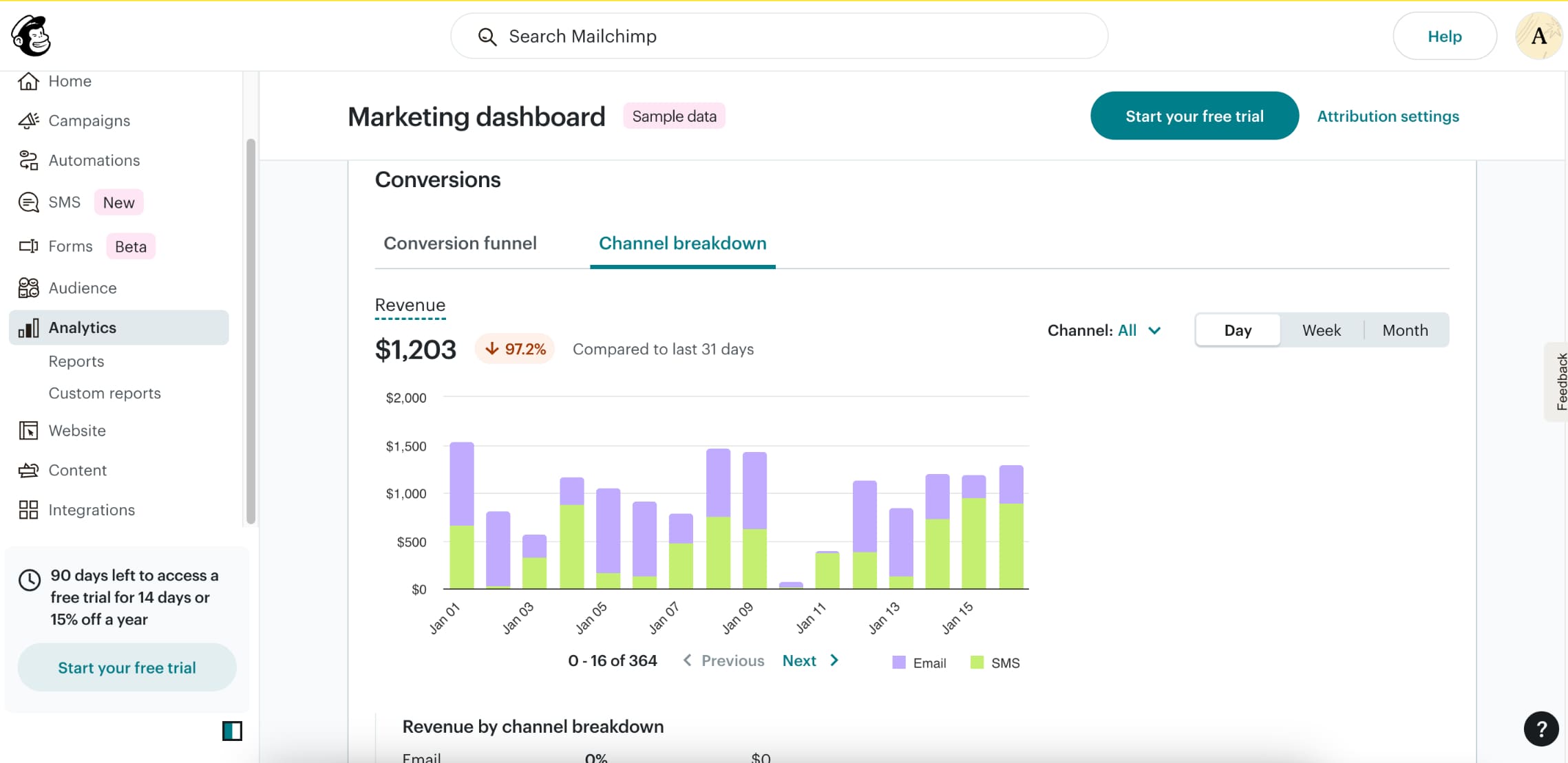Click the Help button
1568x763 pixels.
1444,36
